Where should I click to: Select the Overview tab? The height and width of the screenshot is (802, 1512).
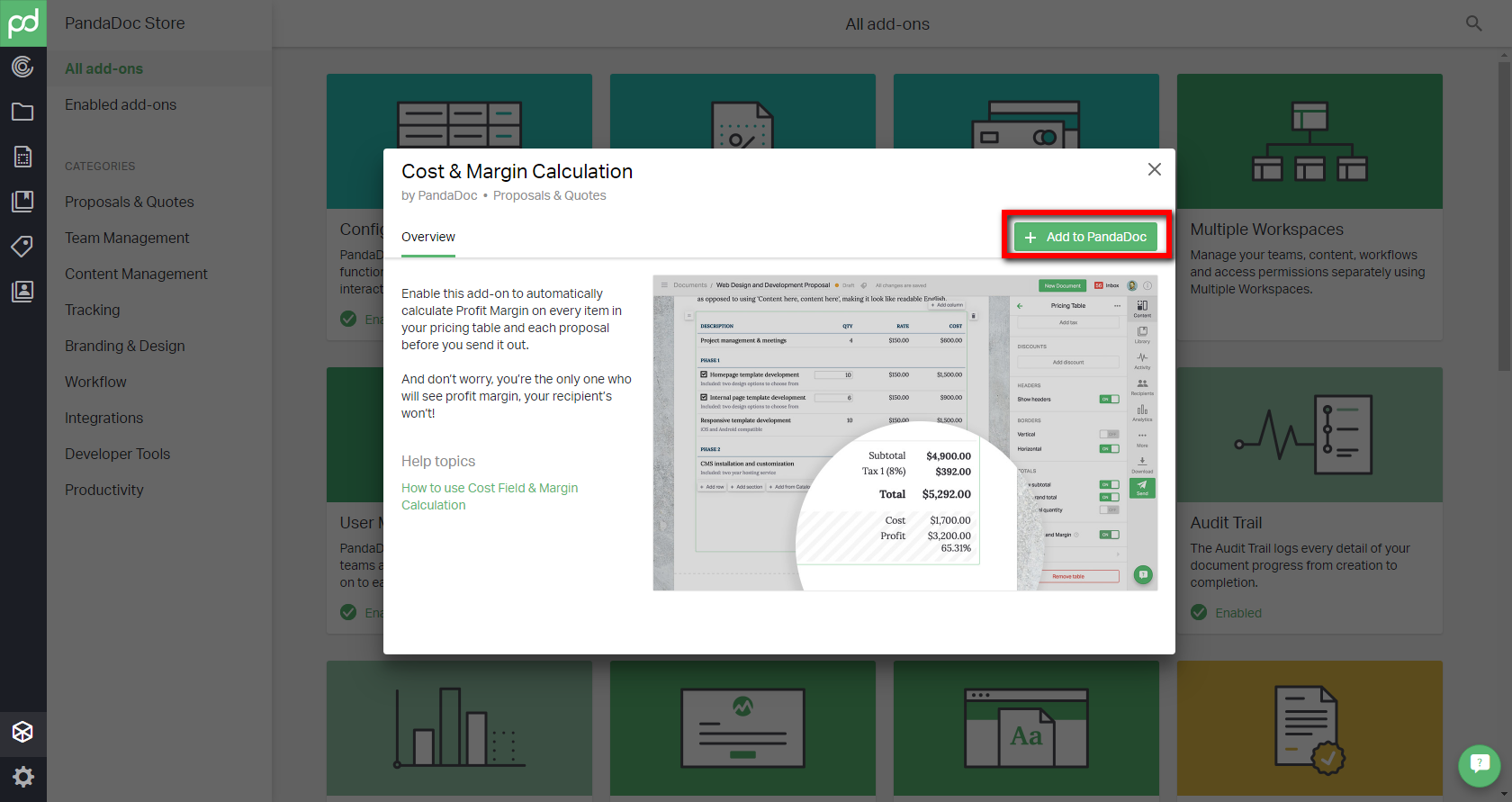[428, 237]
